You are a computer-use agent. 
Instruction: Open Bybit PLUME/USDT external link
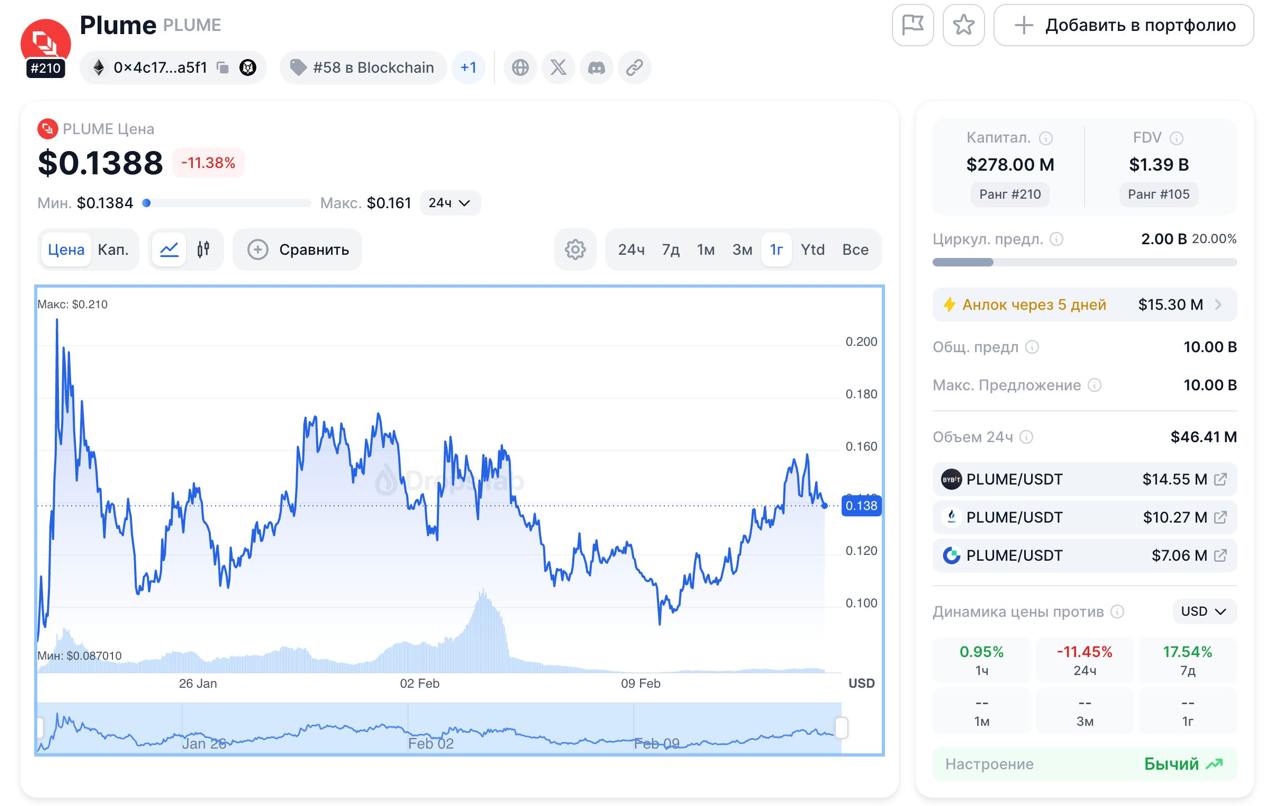point(1220,480)
